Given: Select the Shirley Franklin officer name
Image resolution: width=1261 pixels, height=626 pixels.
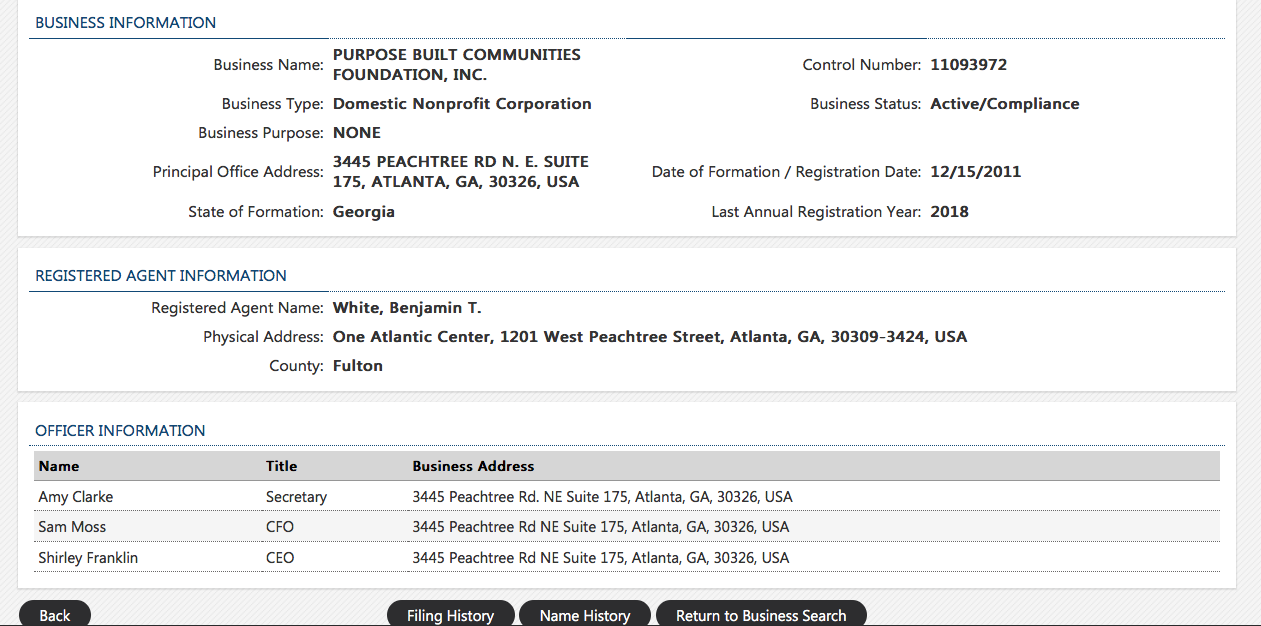Looking at the screenshot, I should (x=88, y=558).
